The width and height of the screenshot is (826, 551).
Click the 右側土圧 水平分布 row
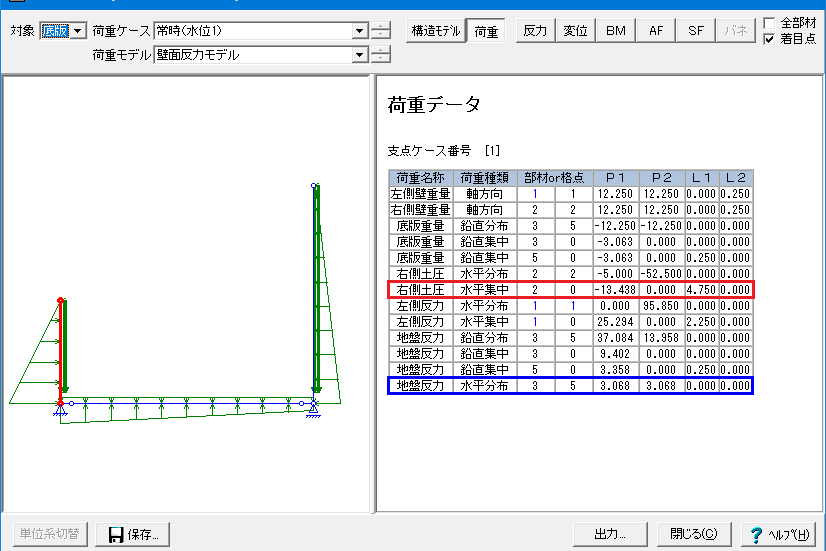(571, 274)
